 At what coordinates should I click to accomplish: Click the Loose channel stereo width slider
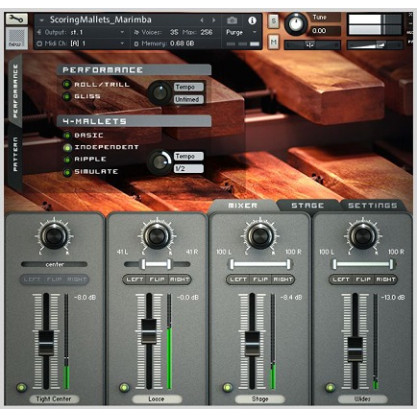click(157, 264)
